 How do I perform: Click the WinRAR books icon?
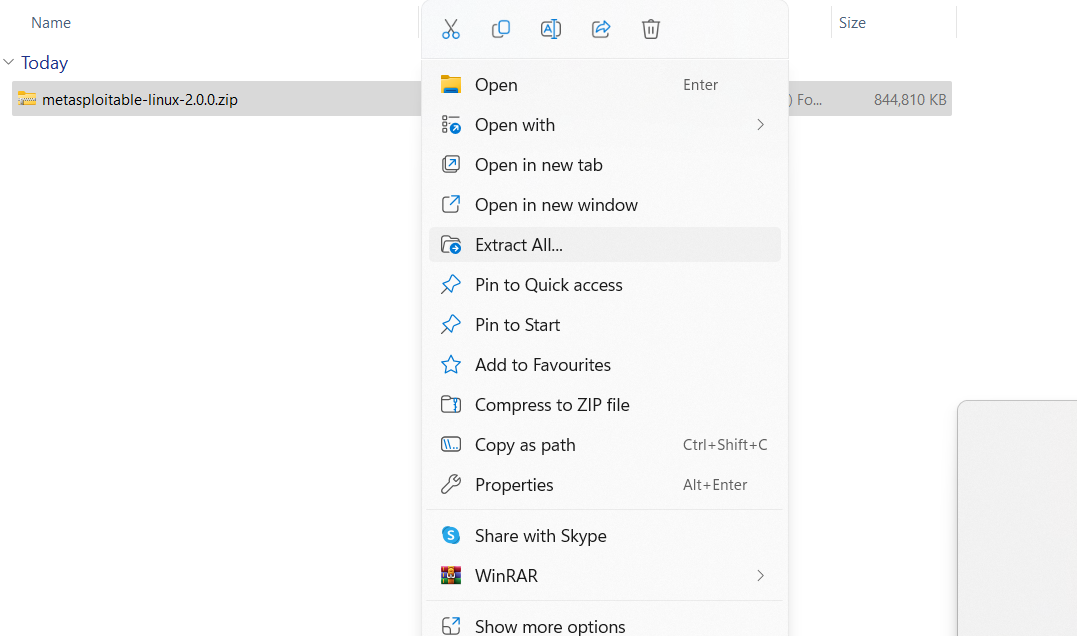(451, 576)
